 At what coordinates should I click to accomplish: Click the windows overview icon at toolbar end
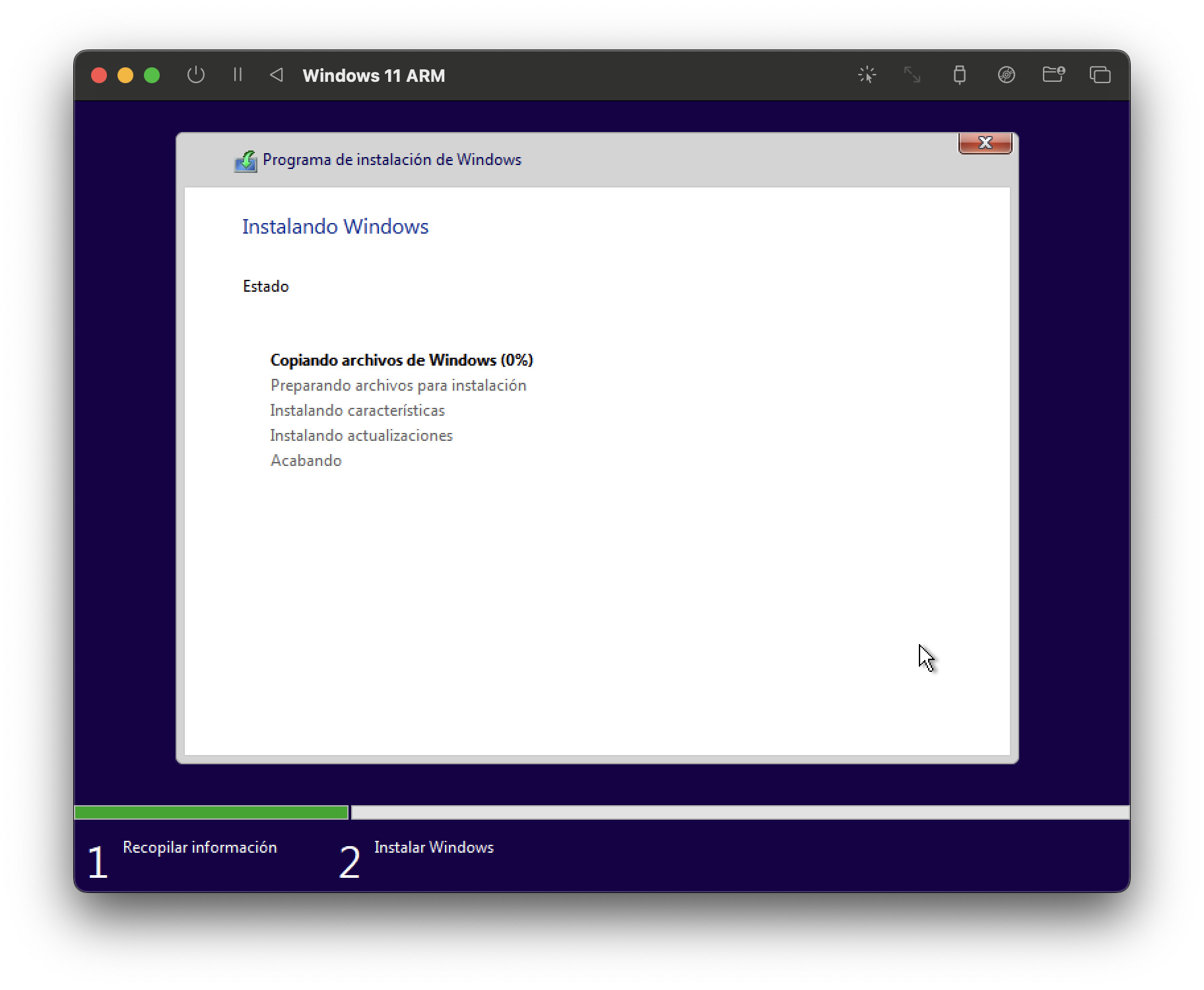1100,75
